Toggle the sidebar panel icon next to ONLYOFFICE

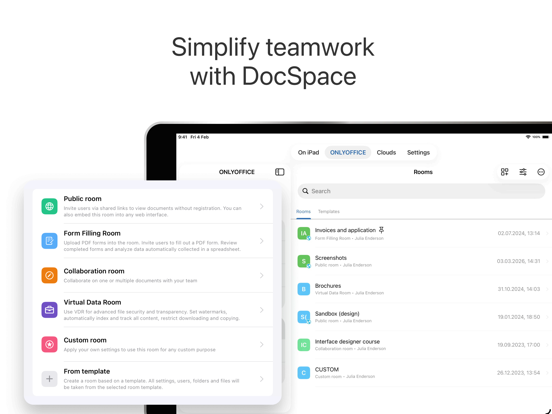pos(280,172)
